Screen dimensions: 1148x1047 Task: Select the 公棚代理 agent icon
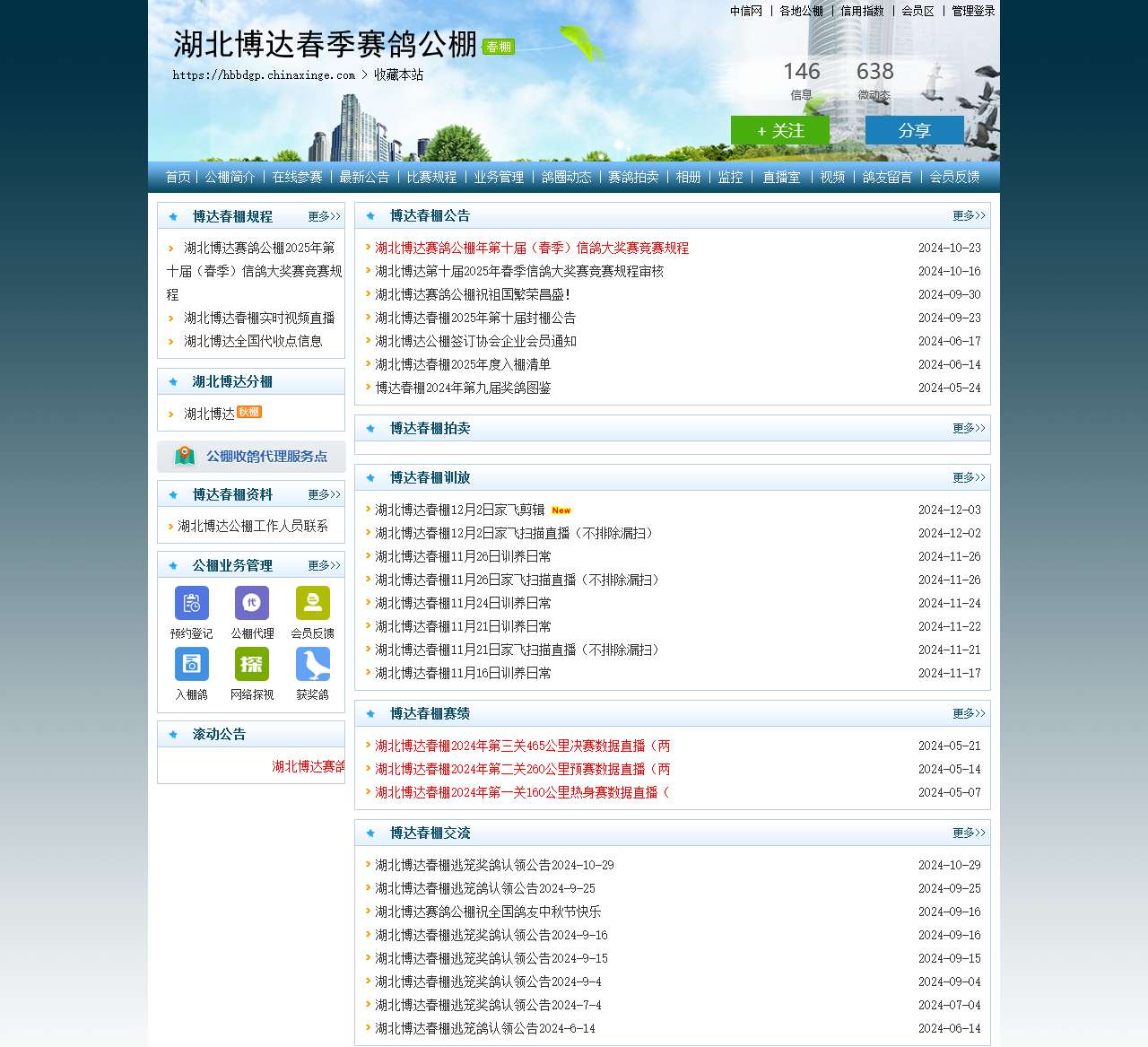251,603
